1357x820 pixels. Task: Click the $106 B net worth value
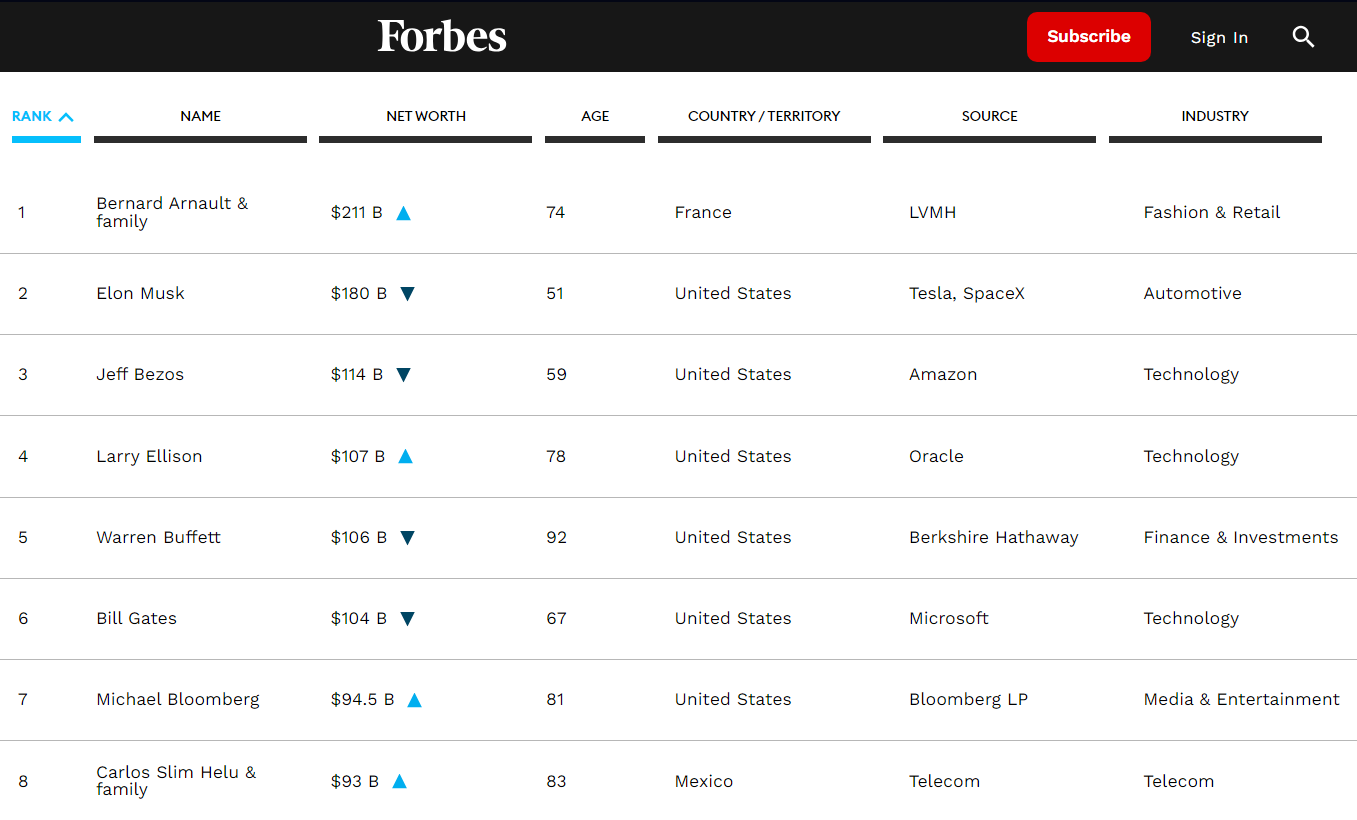pos(359,537)
